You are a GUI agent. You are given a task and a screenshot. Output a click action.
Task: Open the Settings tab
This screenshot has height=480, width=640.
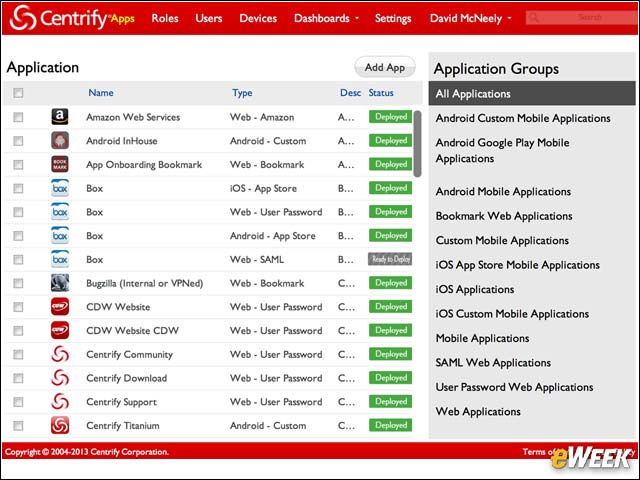click(393, 19)
